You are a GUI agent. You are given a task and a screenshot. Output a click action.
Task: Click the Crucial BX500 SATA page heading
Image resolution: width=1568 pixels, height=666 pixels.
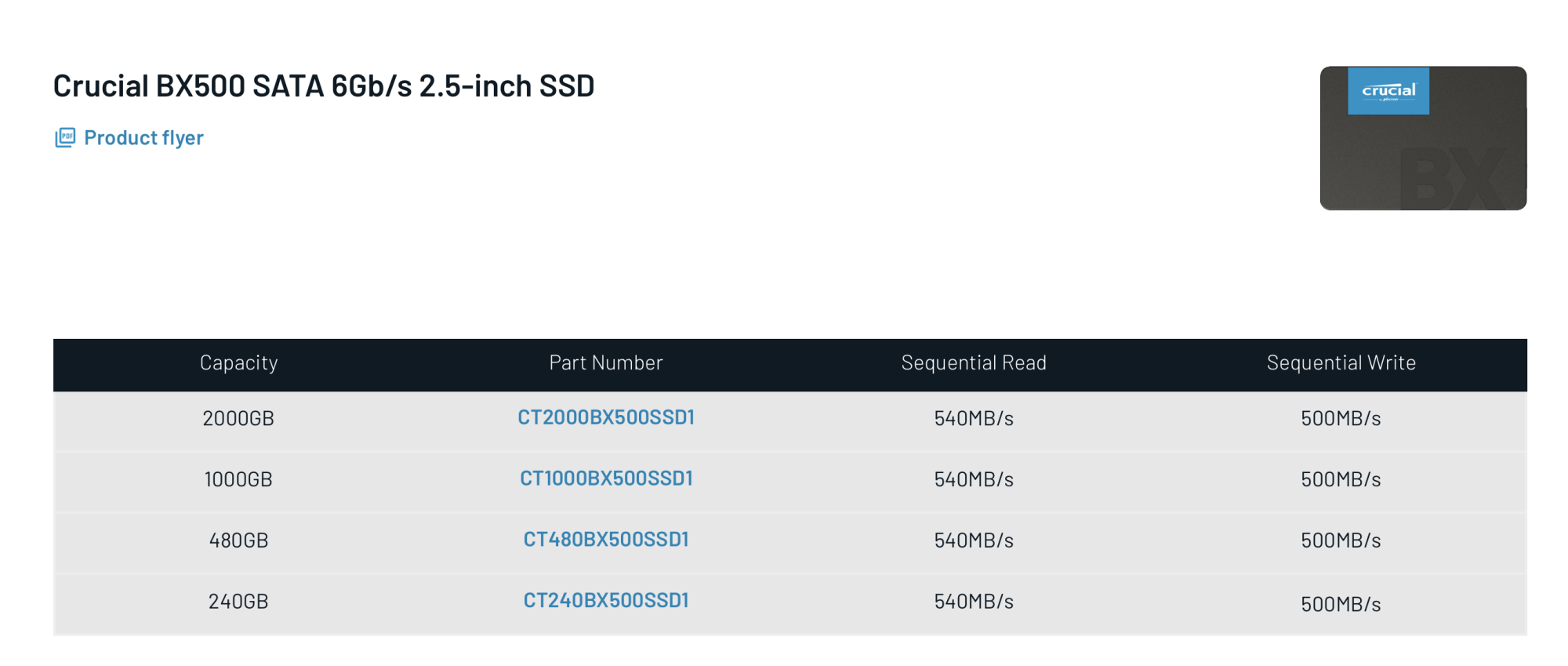[324, 86]
